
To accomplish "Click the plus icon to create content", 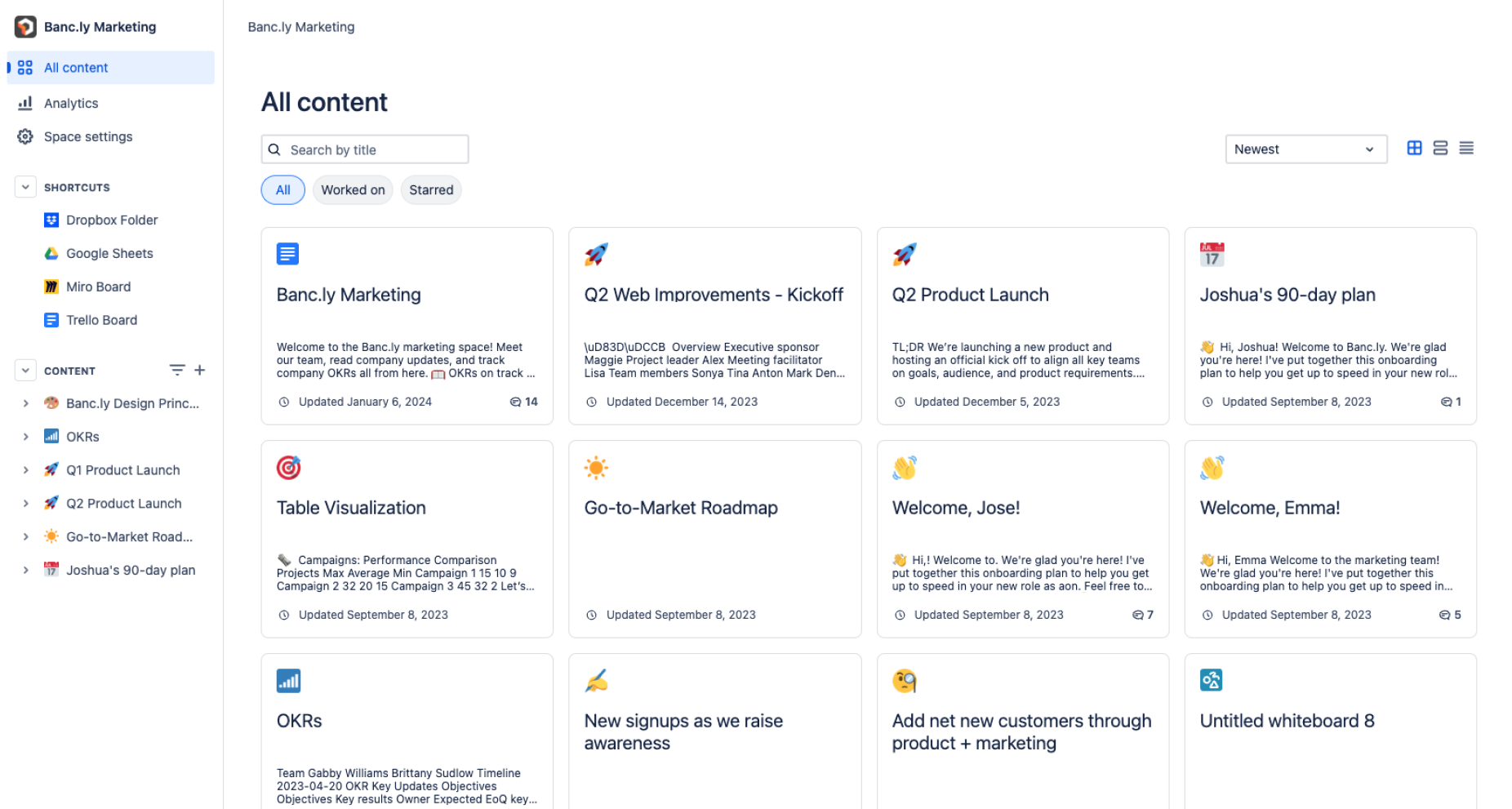I will (199, 370).
